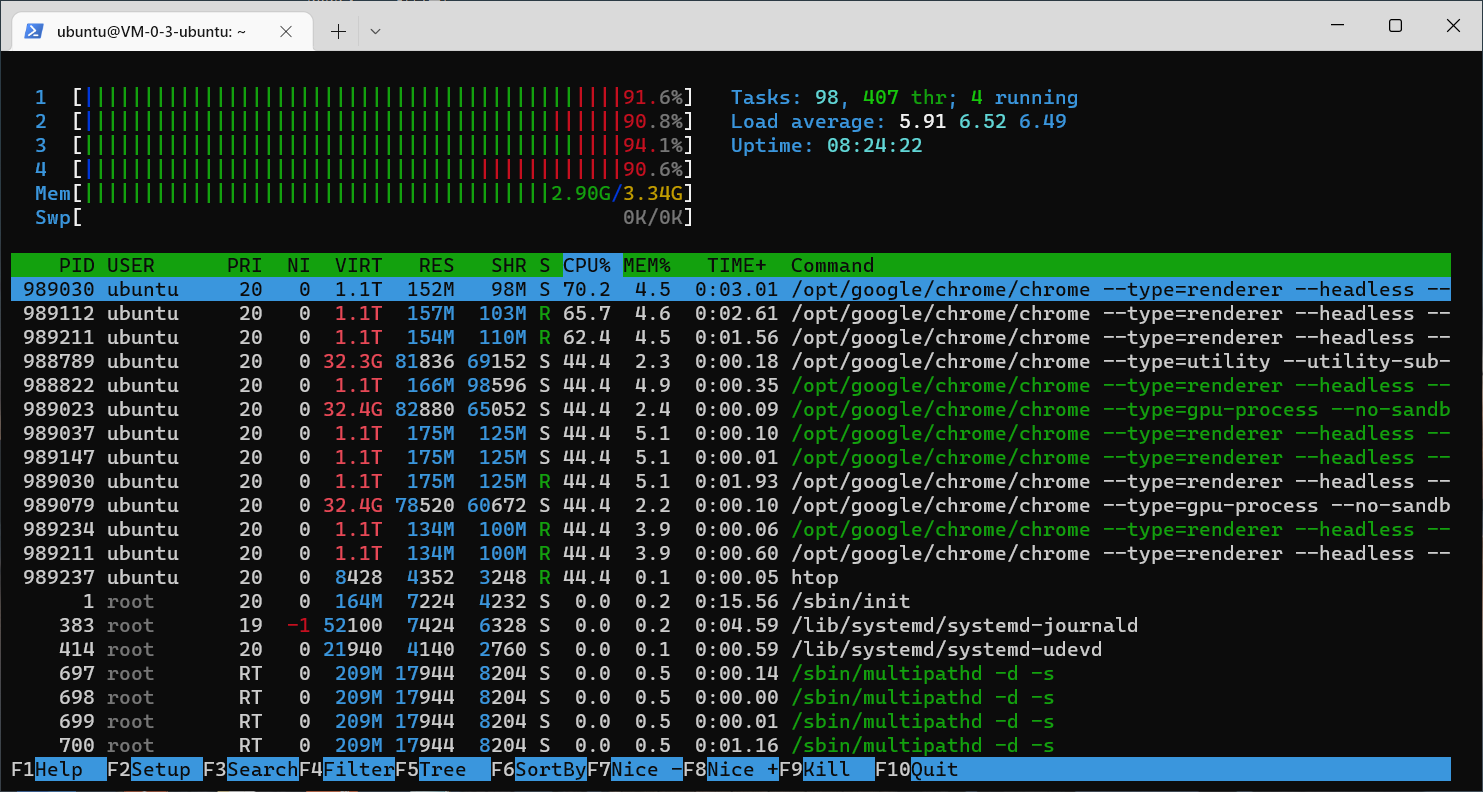Click Kill in the htop function bar
The height and width of the screenshot is (792, 1483).
[x=827, y=769]
